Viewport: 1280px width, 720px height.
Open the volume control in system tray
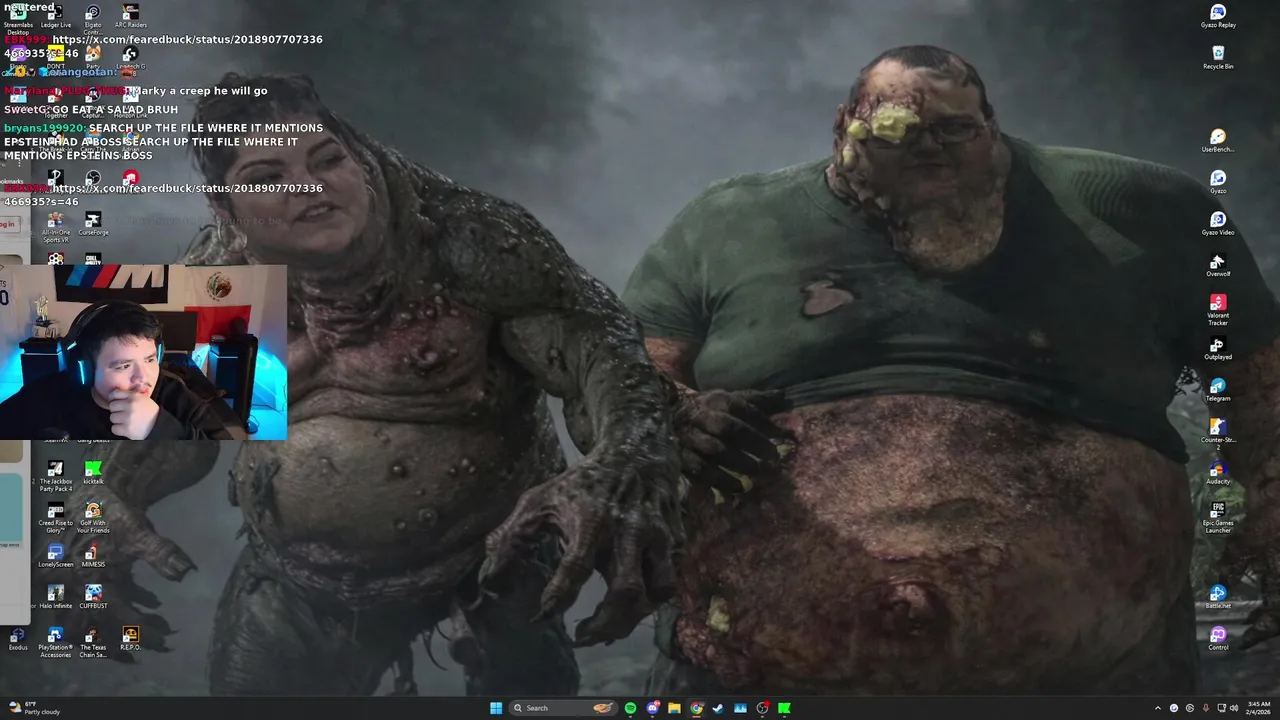pyautogui.click(x=1233, y=708)
